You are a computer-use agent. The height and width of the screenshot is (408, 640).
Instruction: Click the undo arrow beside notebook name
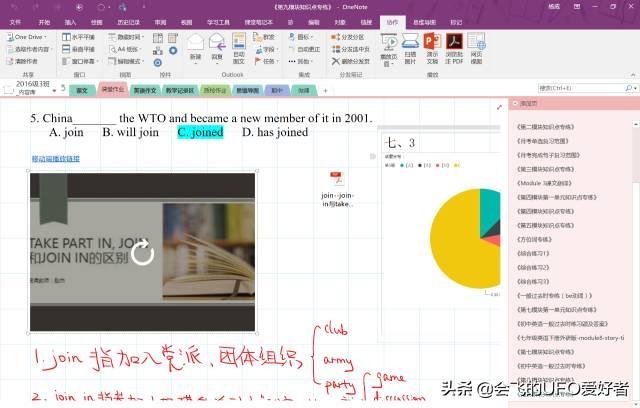point(63,88)
